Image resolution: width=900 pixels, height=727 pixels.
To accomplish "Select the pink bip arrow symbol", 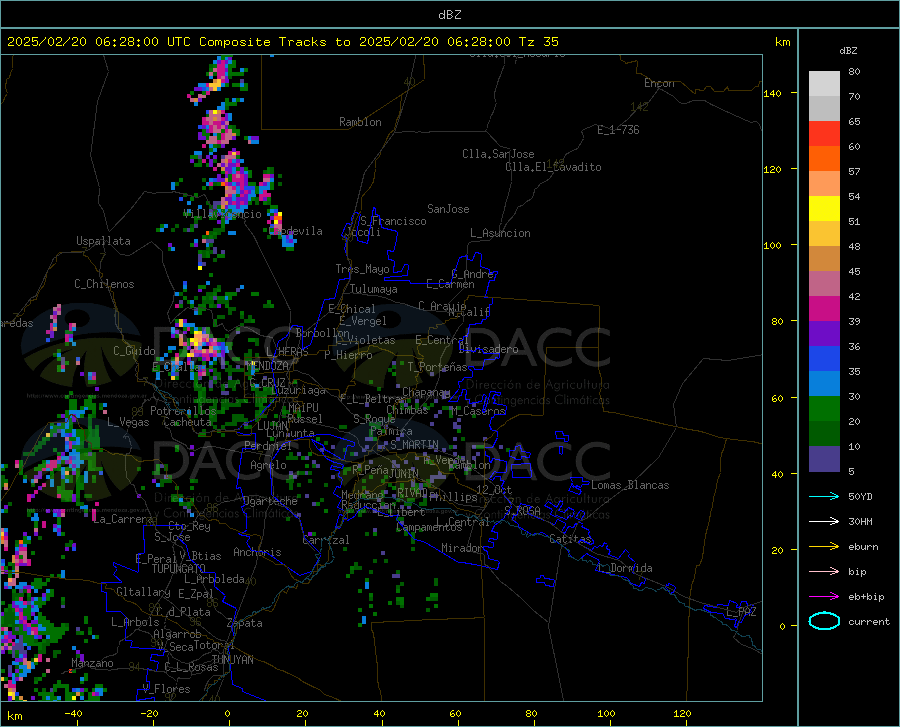I will [824, 572].
